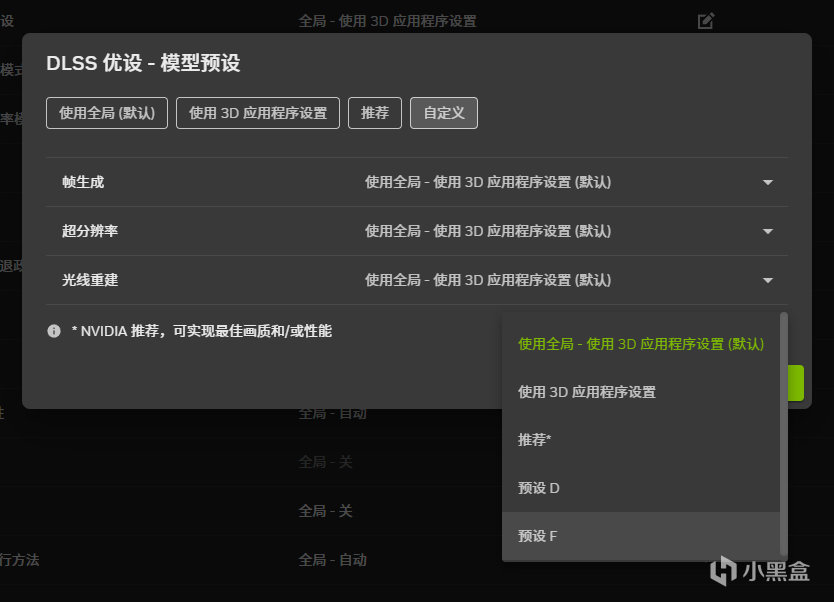Click the info icon beside NVIDIA 推荐 note
This screenshot has width=834, height=602.
tap(54, 331)
